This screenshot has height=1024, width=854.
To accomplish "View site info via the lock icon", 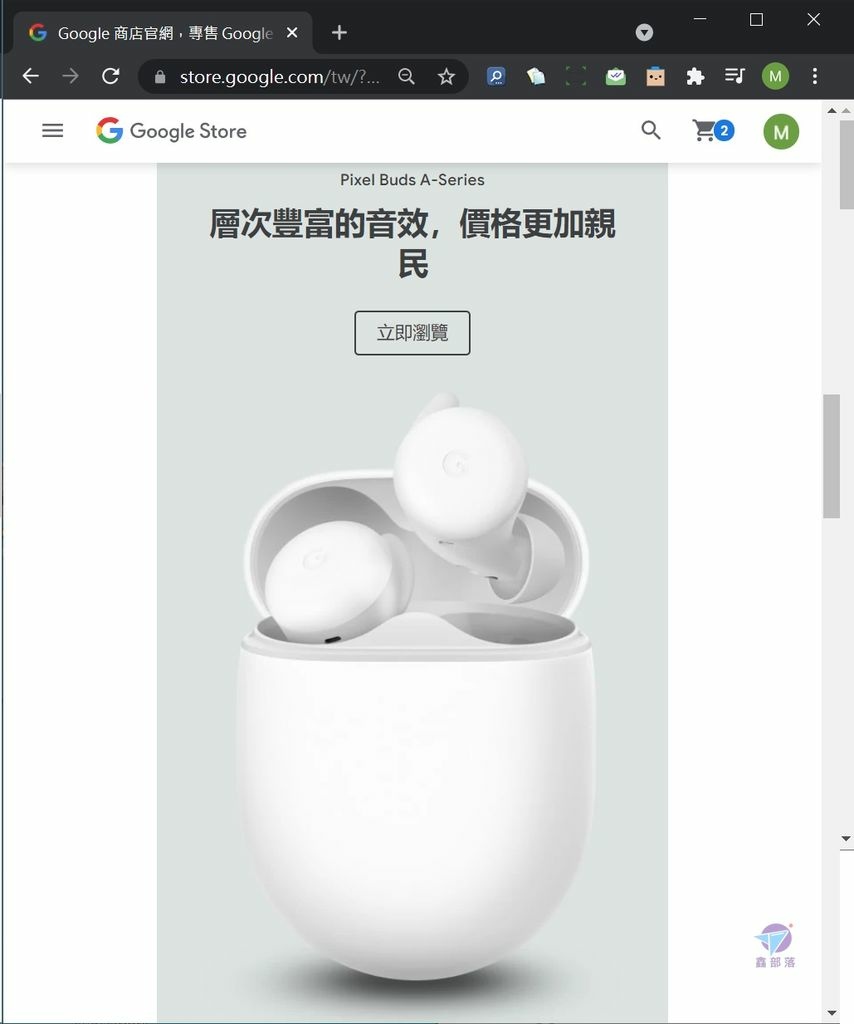I will coord(160,77).
